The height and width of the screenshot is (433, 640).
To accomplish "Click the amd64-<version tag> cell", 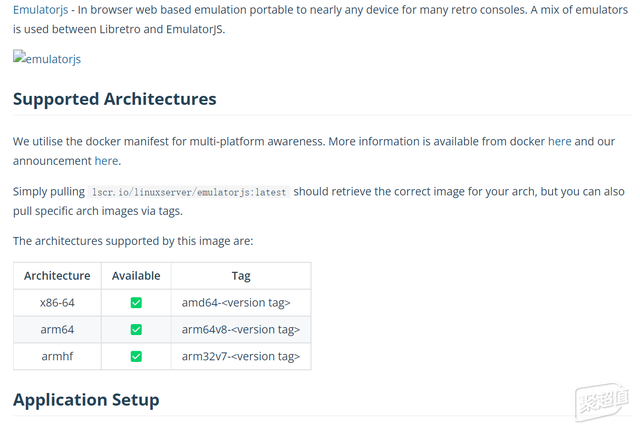I will coord(241,303).
